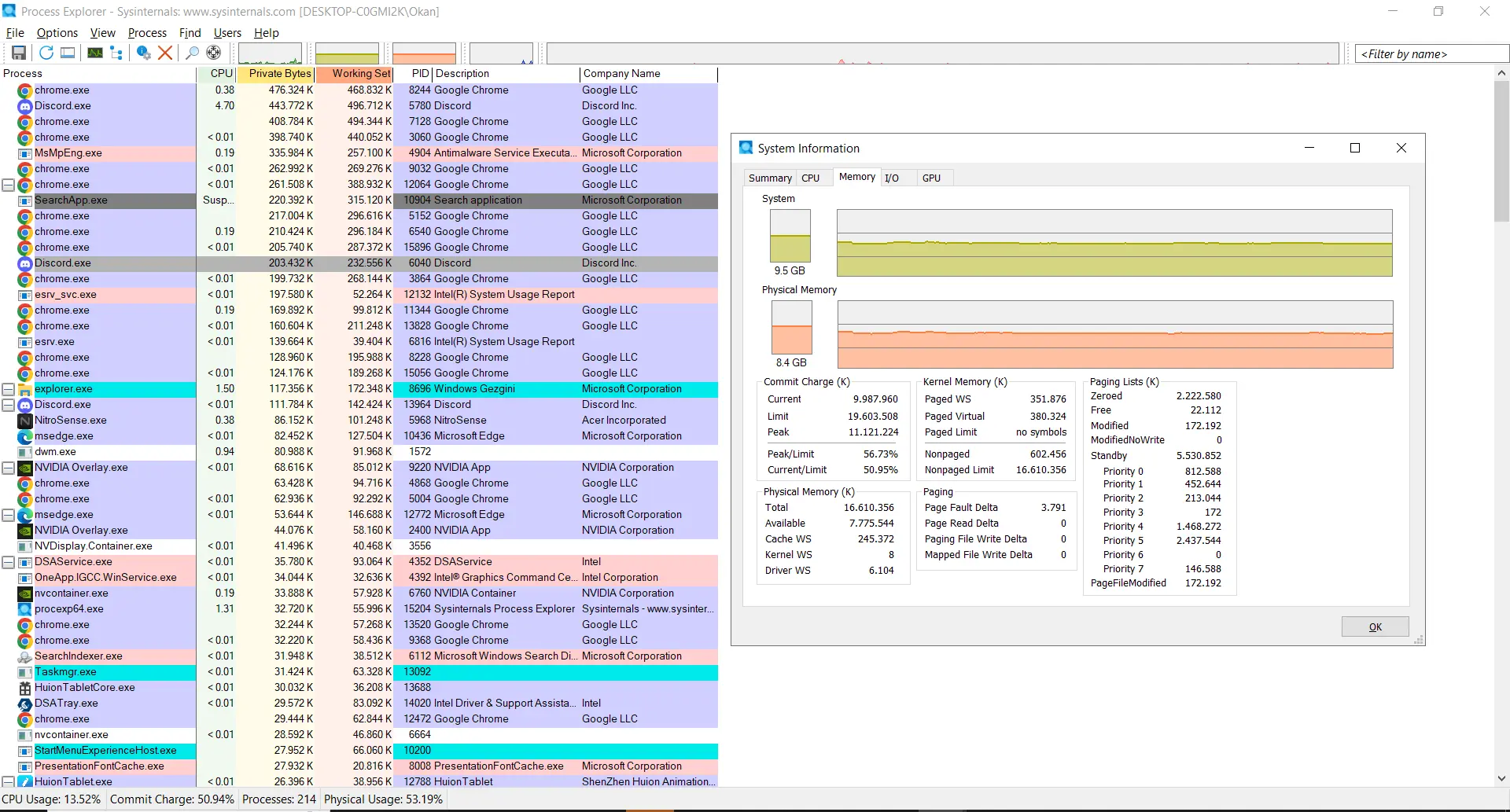Click the Physical Usage status bar entry
The width and height of the screenshot is (1510, 812).
point(384,799)
